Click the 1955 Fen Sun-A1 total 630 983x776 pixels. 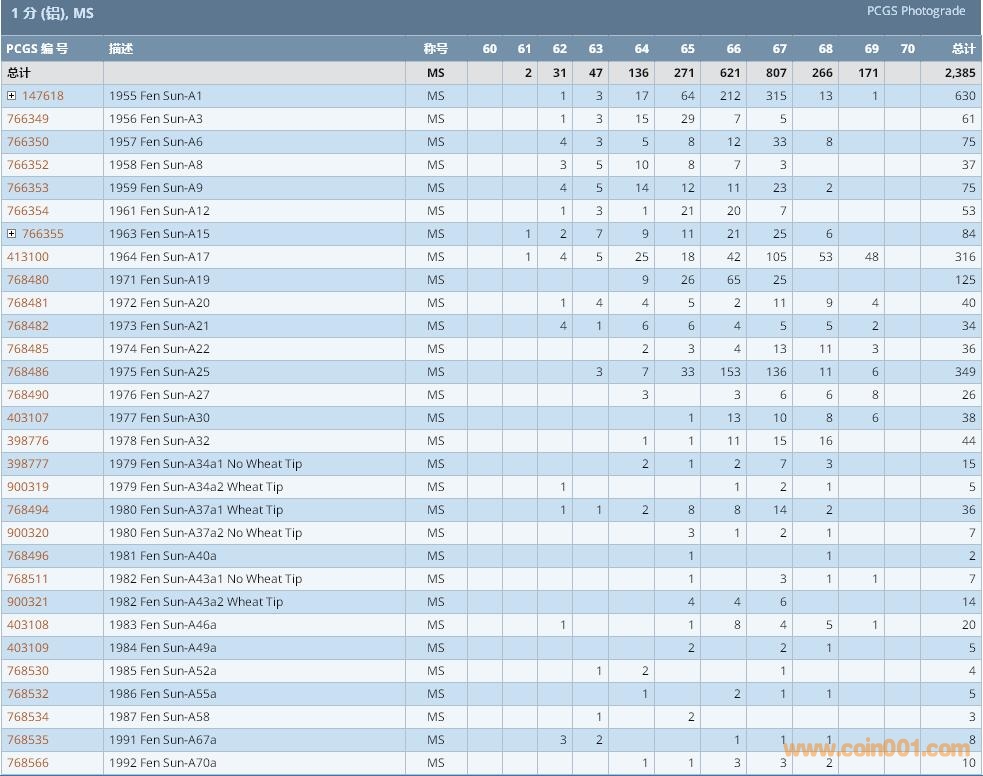click(964, 96)
